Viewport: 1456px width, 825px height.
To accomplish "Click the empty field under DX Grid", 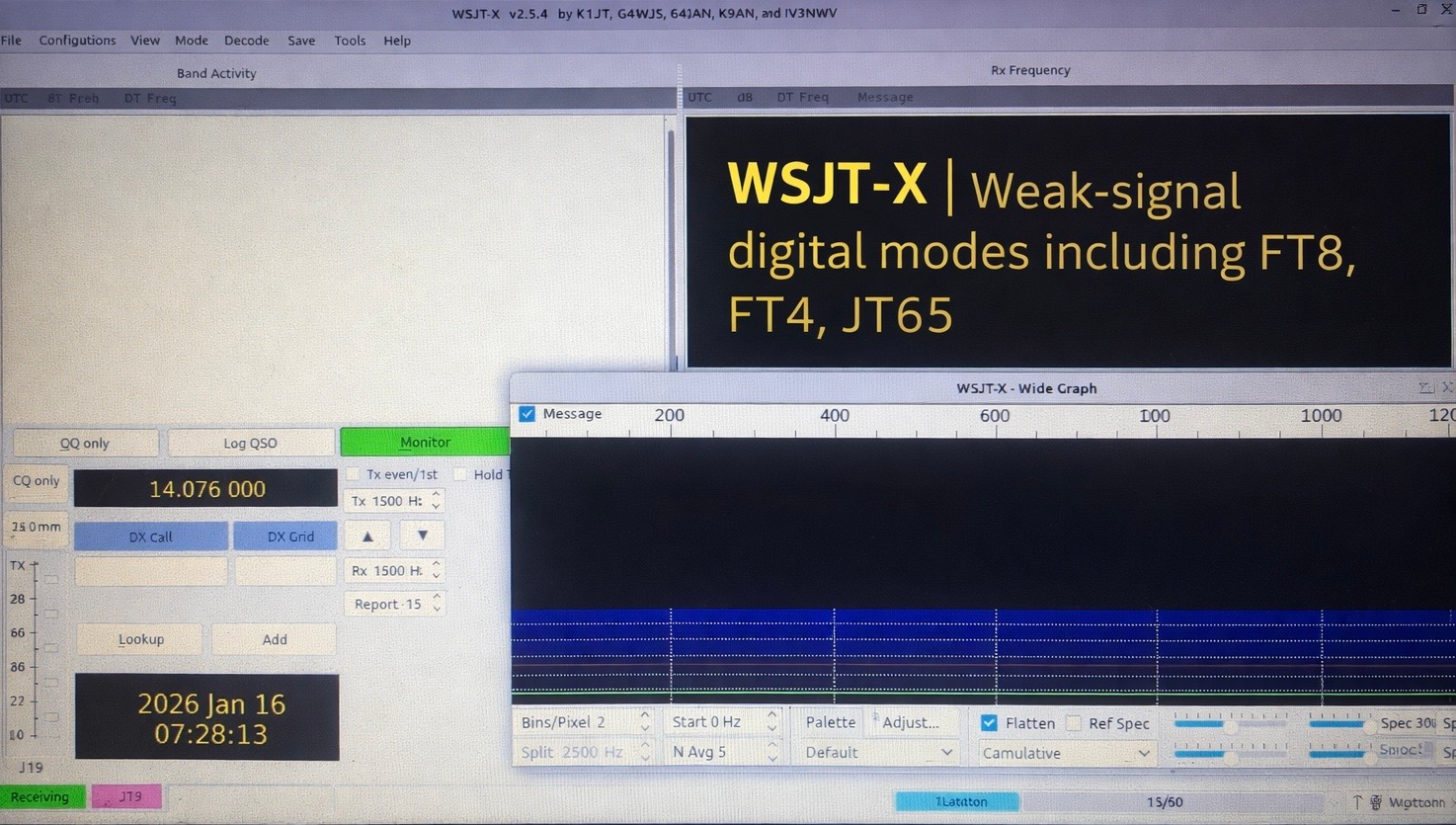I will point(285,570).
